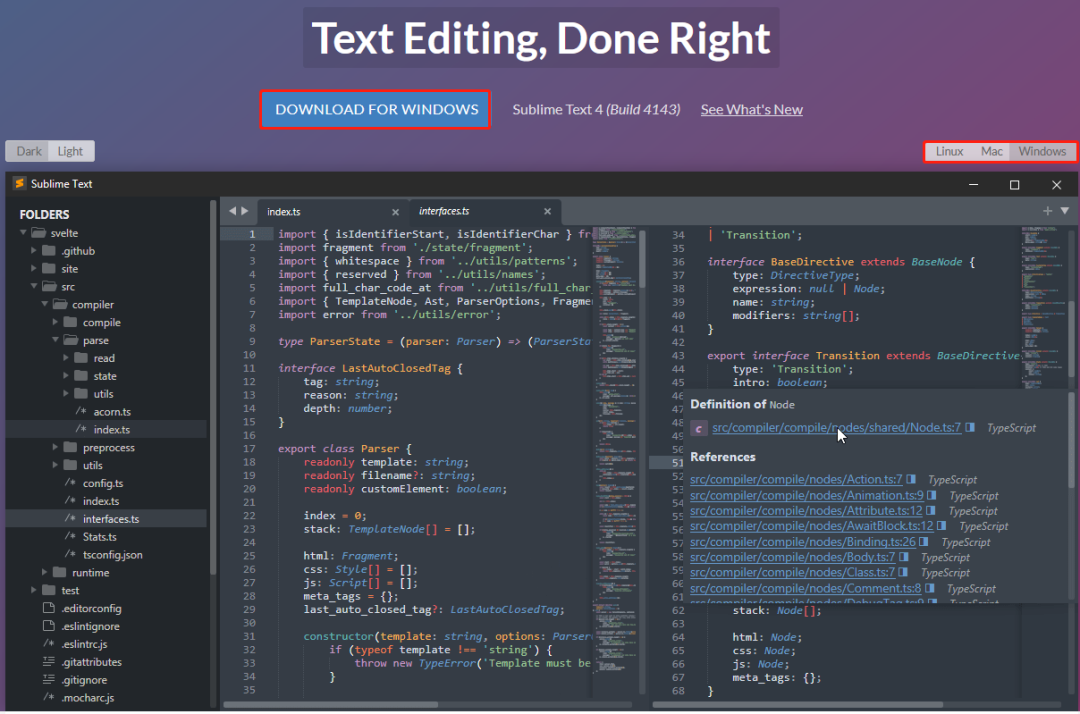
Task: Open the Class.ts:7 reference link
Action: pyautogui.click(x=792, y=572)
